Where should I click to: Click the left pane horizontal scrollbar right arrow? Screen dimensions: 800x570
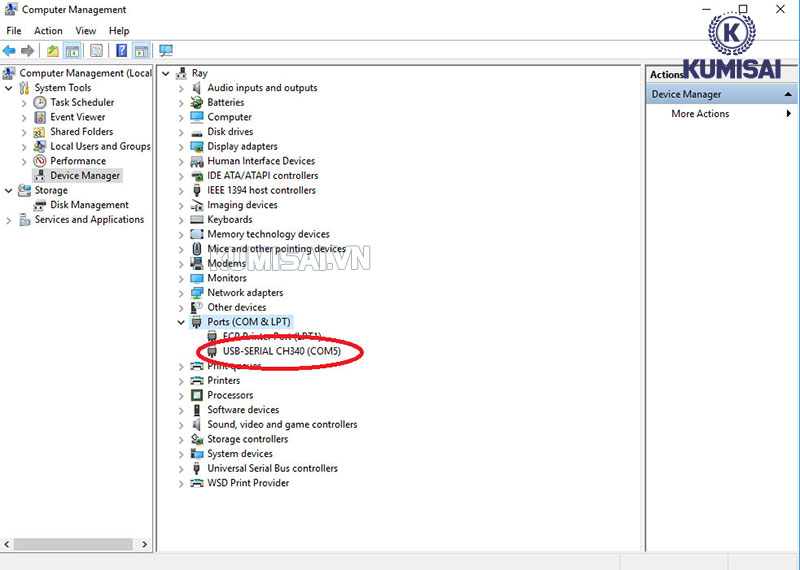coord(144,544)
